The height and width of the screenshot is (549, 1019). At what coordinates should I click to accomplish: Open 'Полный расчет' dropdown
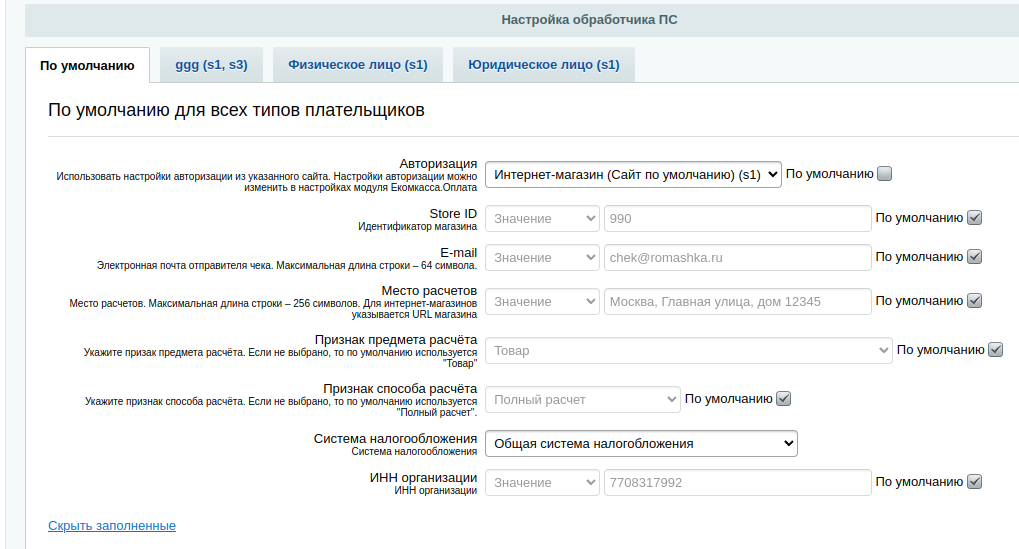click(x=582, y=400)
